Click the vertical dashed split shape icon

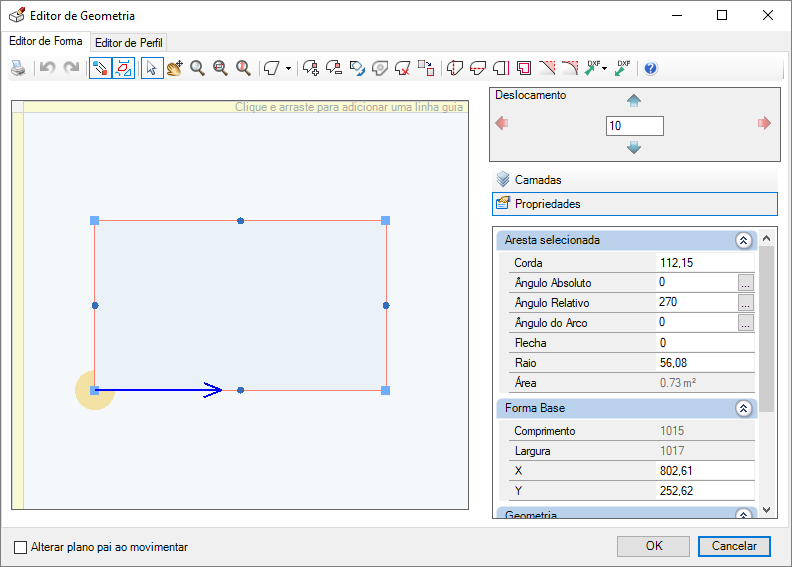455,68
